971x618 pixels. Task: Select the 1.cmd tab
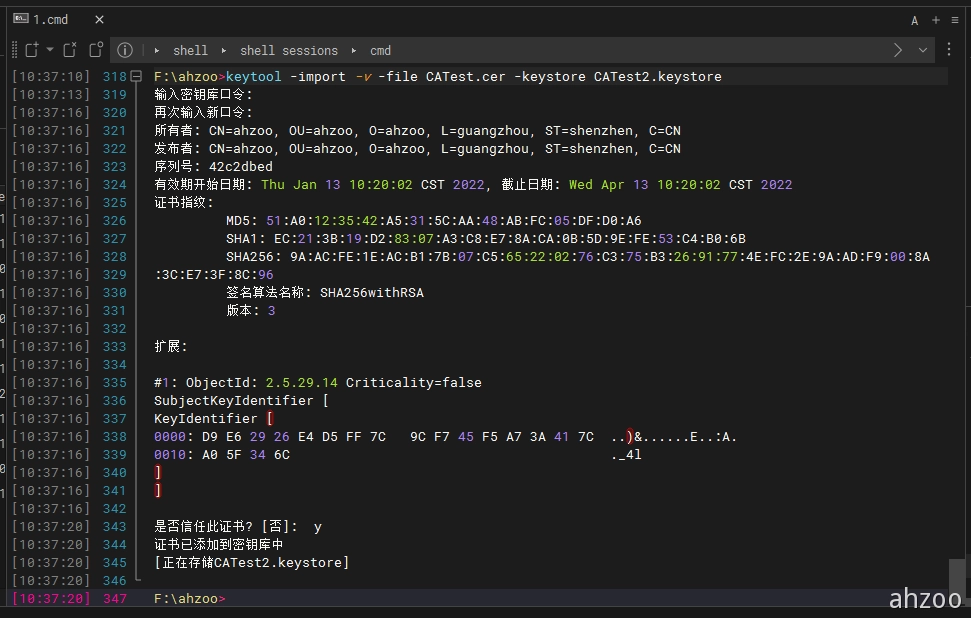[x=50, y=19]
